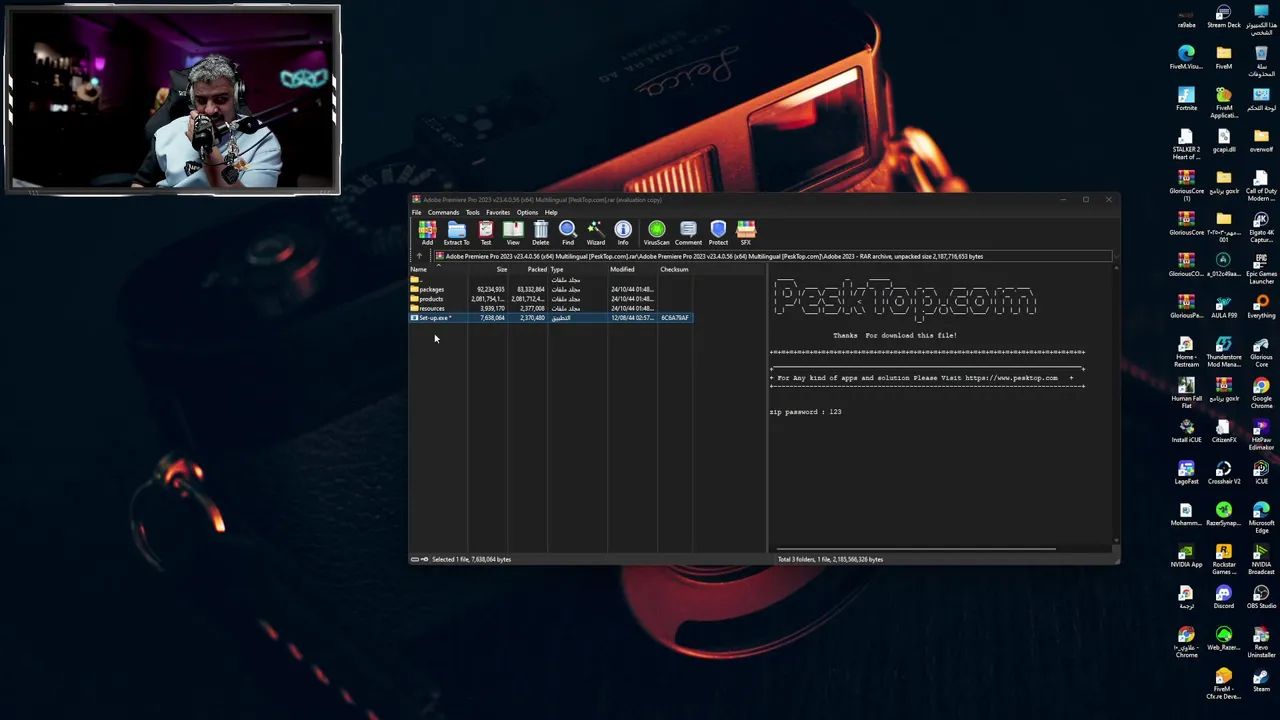Select the Stream Deck desktop icon

point(1224,17)
